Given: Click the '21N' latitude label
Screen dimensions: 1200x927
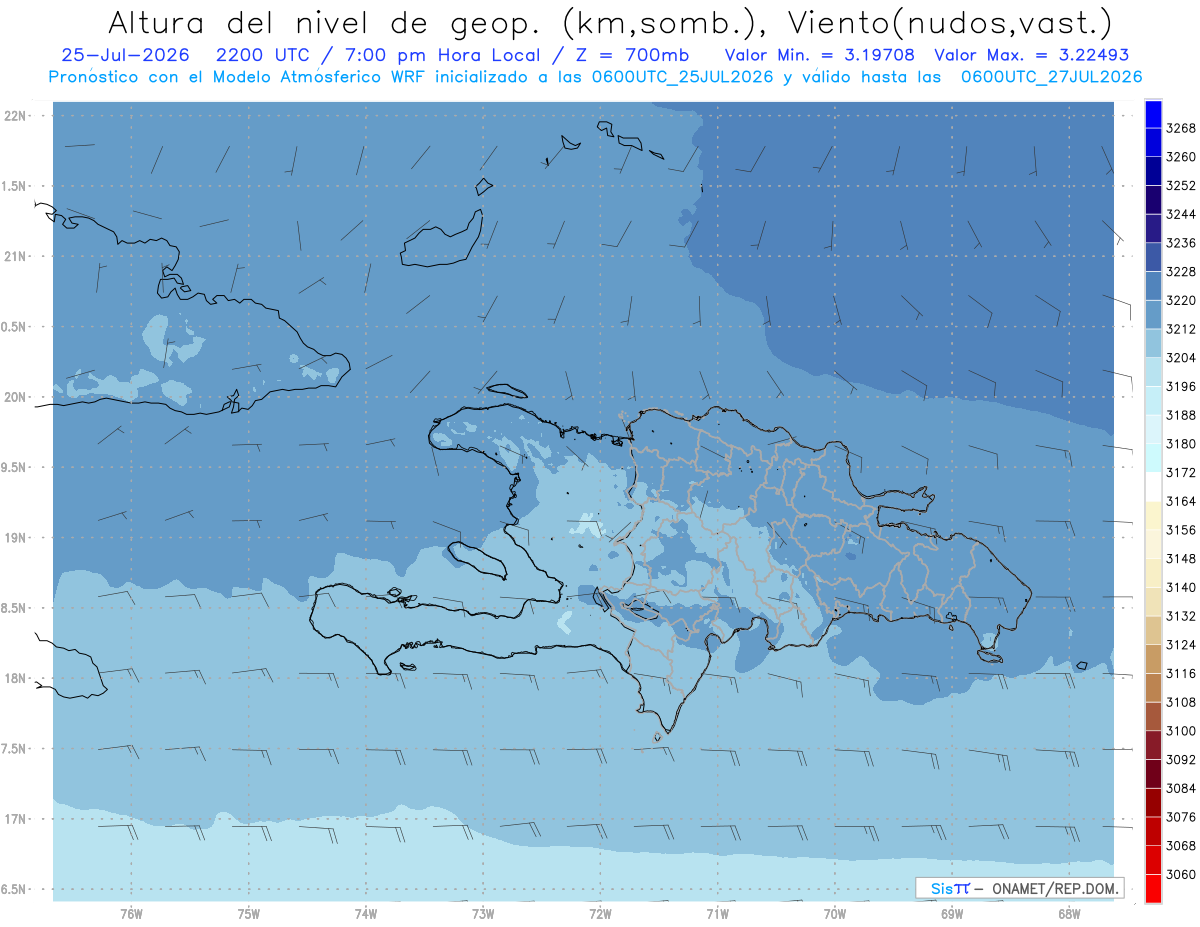Looking at the screenshot, I should (x=15, y=257).
